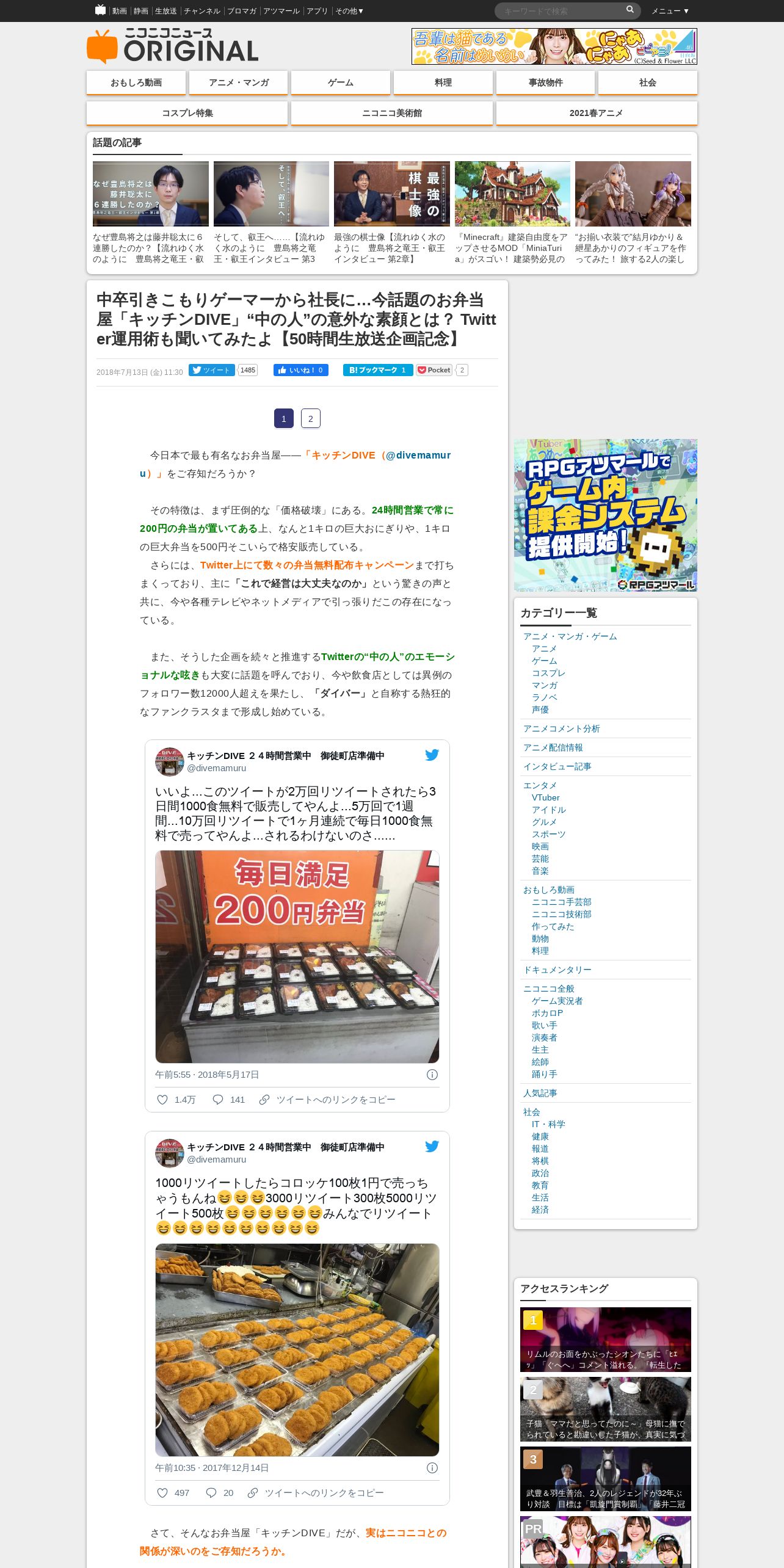Click info icon beside 2017年12月14日 tweet date

[x=432, y=1468]
